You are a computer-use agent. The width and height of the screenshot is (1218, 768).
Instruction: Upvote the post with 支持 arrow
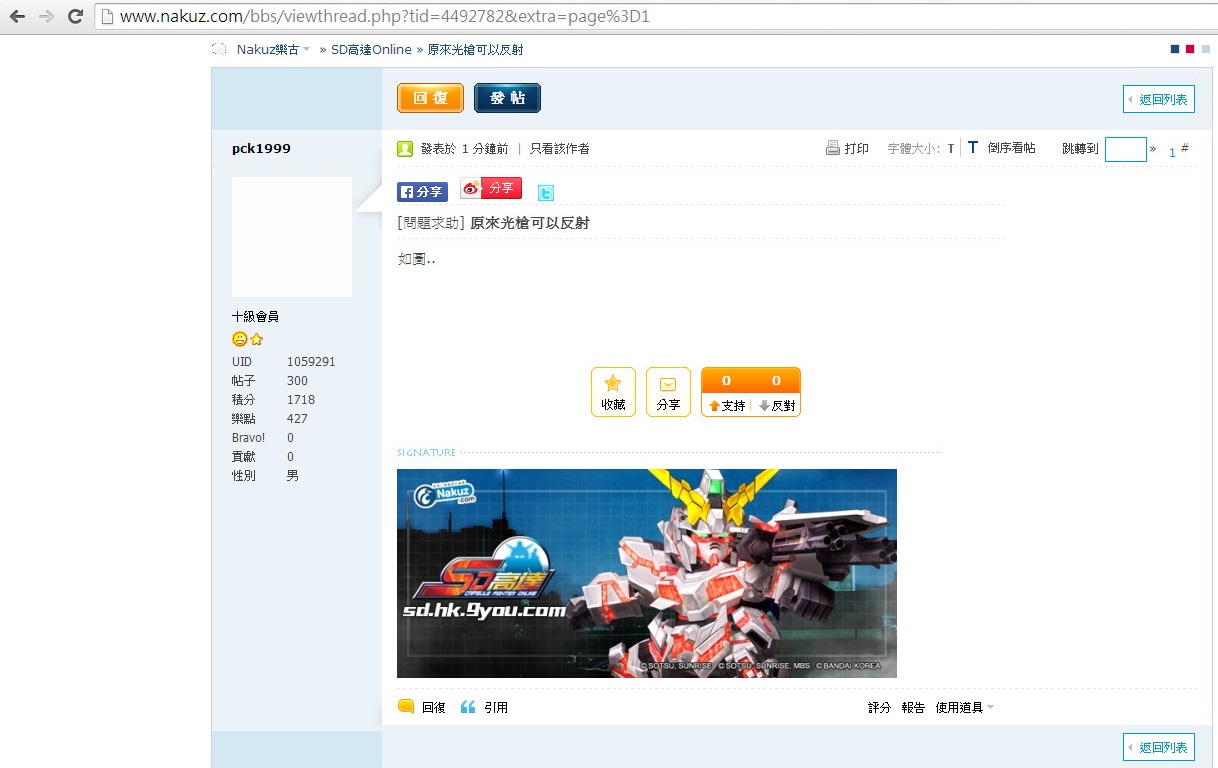[x=727, y=405]
